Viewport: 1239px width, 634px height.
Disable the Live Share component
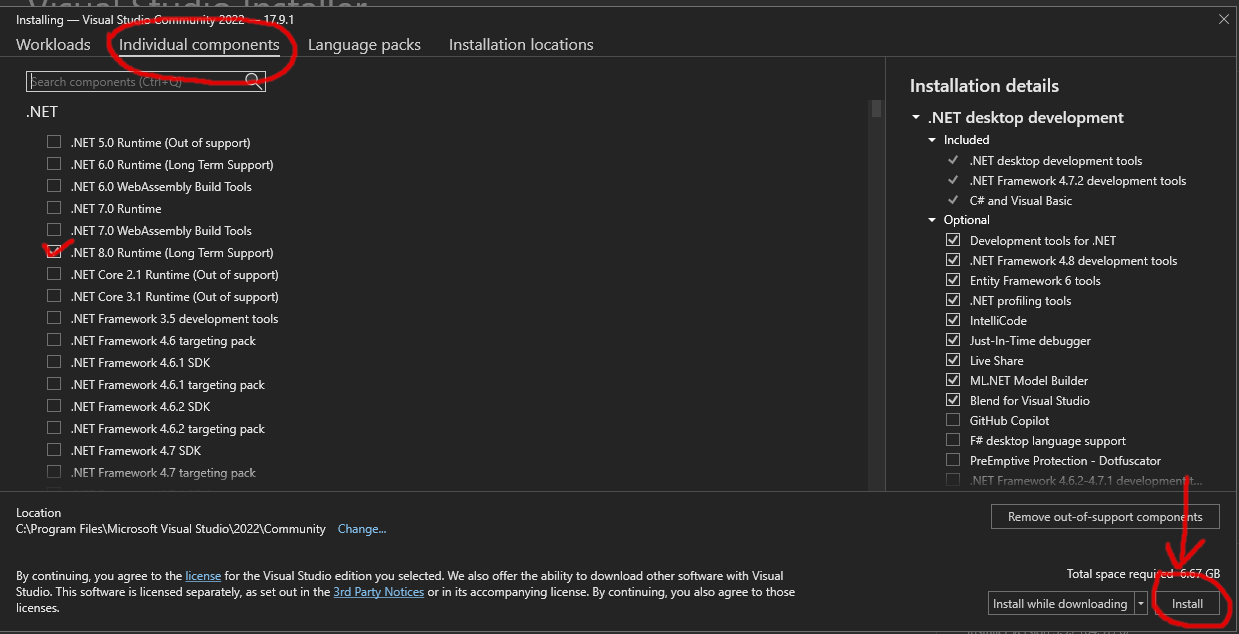[x=953, y=360]
